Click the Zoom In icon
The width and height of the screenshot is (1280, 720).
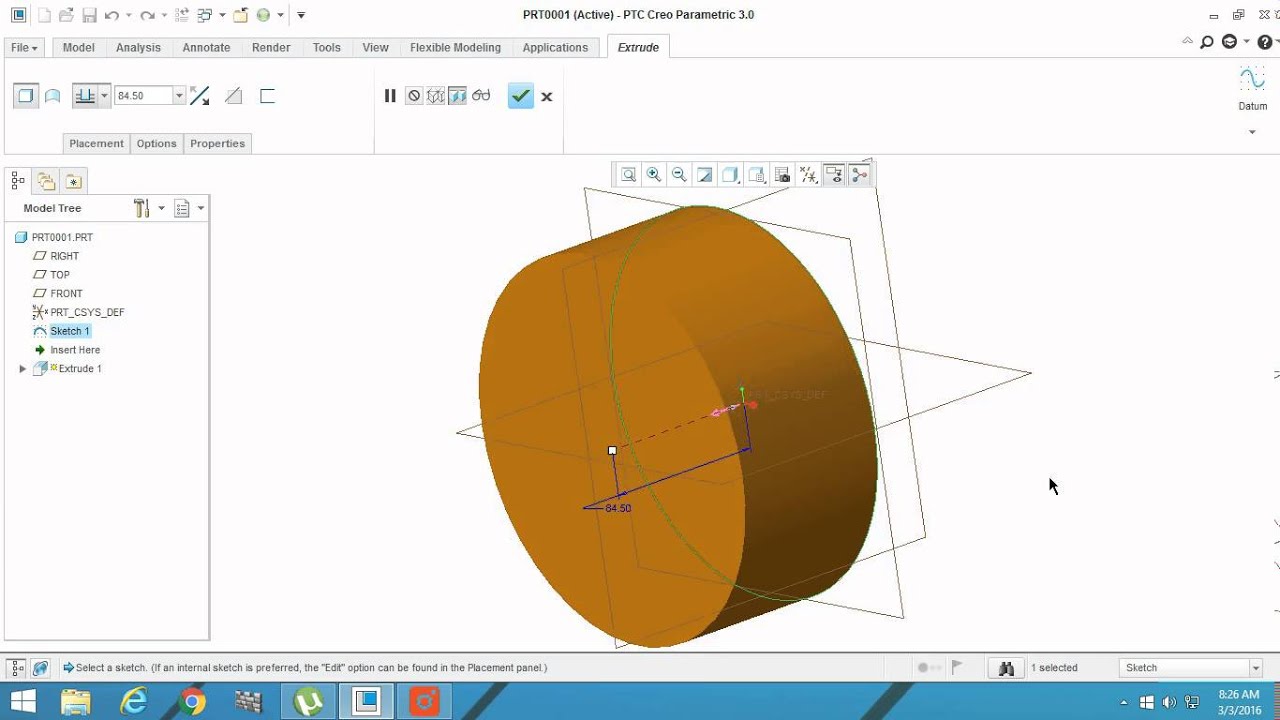pos(654,175)
